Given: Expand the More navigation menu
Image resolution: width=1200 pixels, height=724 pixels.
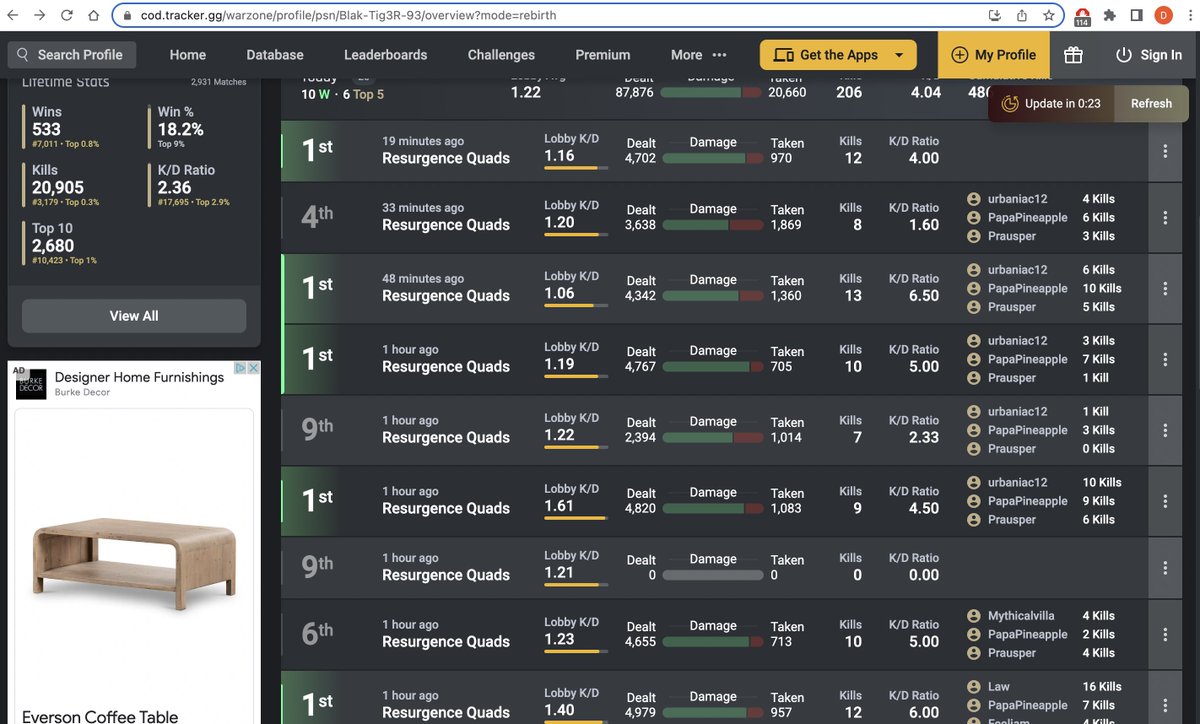Looking at the screenshot, I should [x=699, y=55].
